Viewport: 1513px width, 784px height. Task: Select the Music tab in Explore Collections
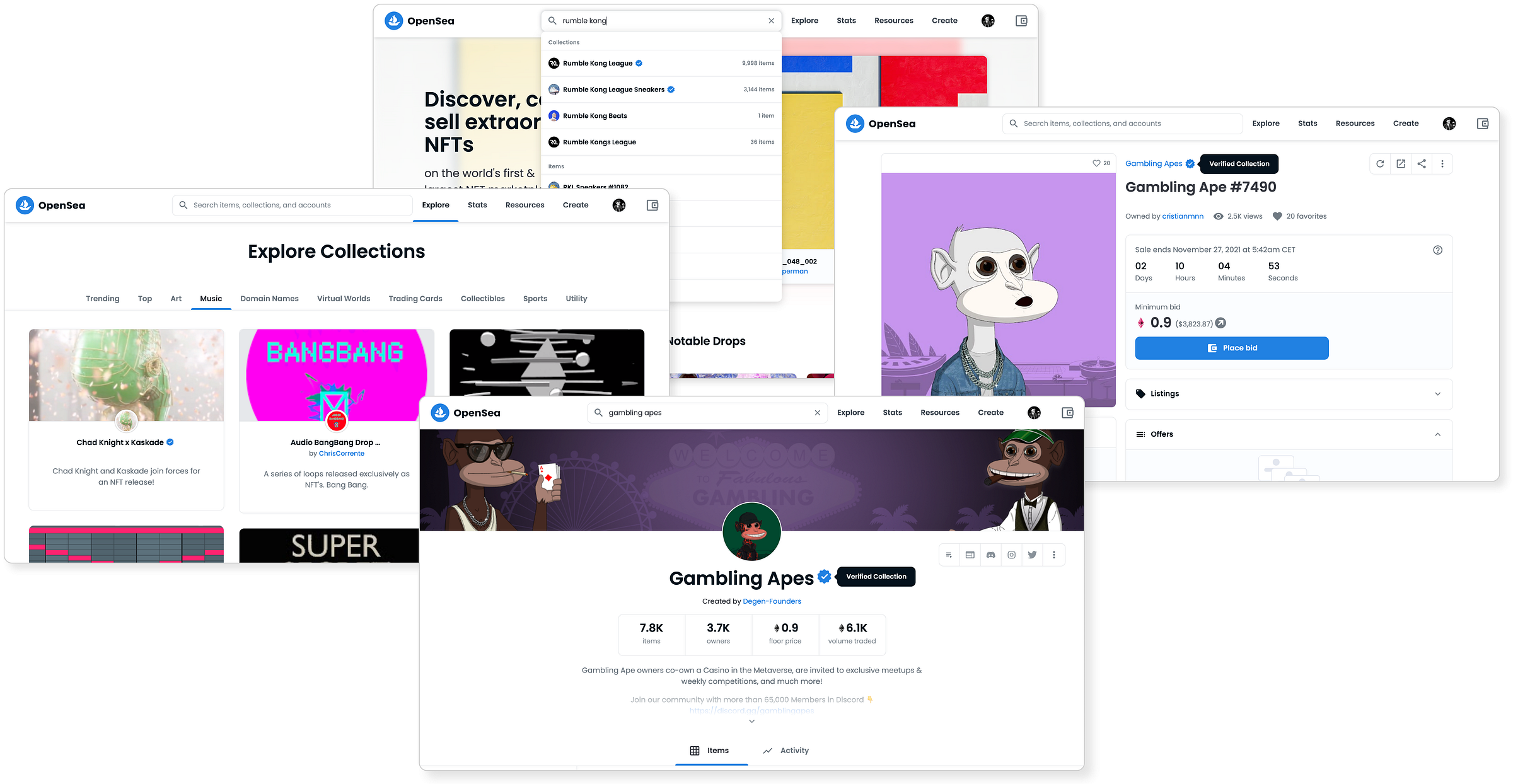210,298
